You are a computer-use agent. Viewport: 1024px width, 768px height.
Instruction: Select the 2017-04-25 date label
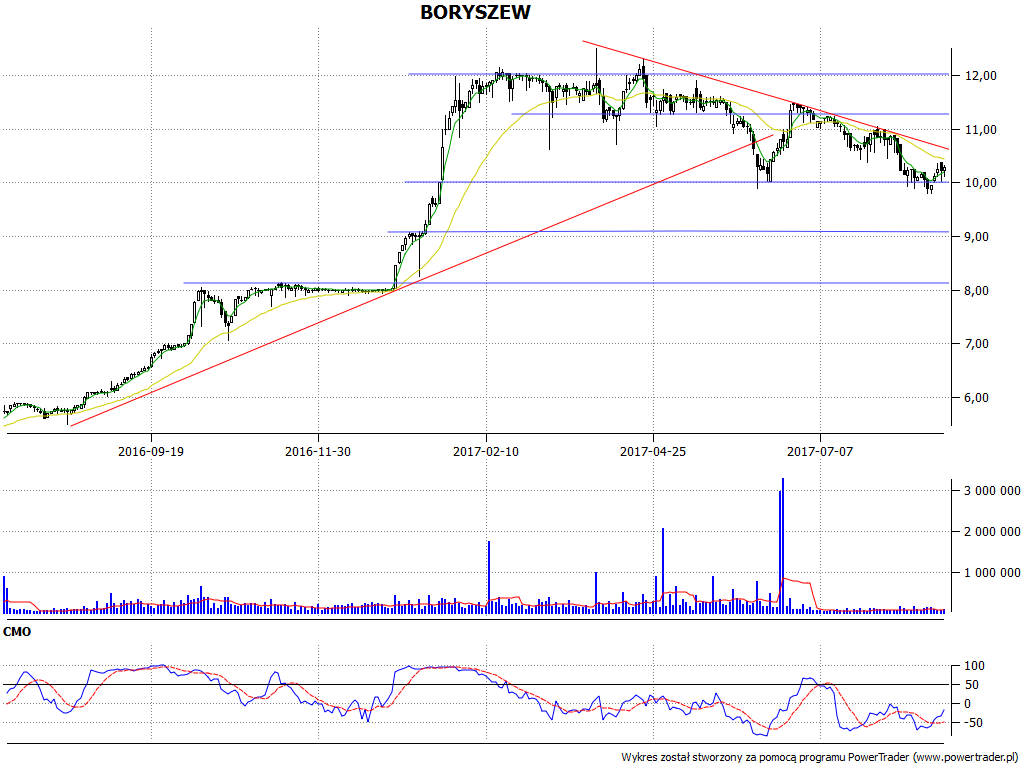(x=653, y=451)
